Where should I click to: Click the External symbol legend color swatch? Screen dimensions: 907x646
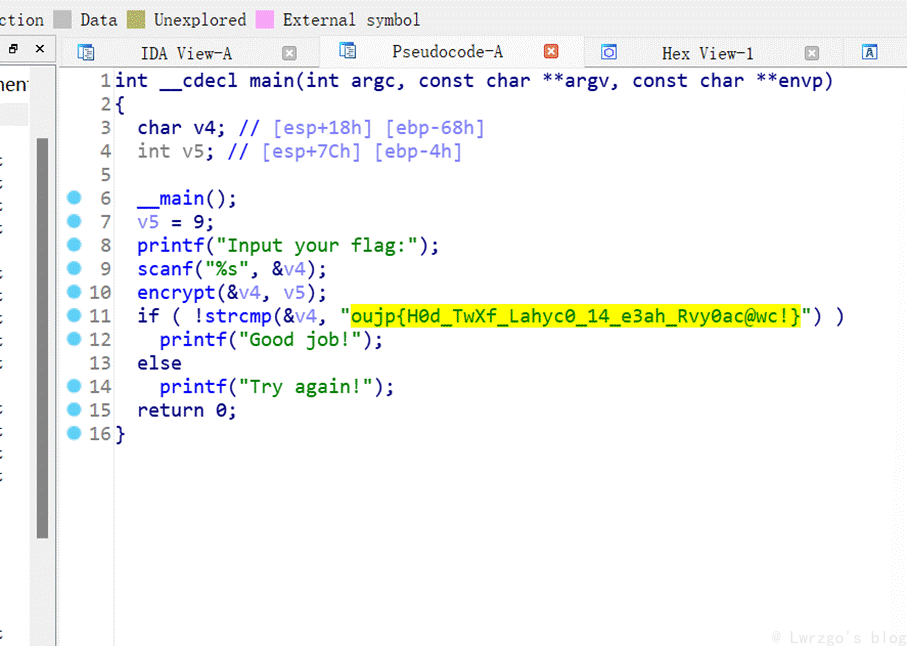(265, 20)
